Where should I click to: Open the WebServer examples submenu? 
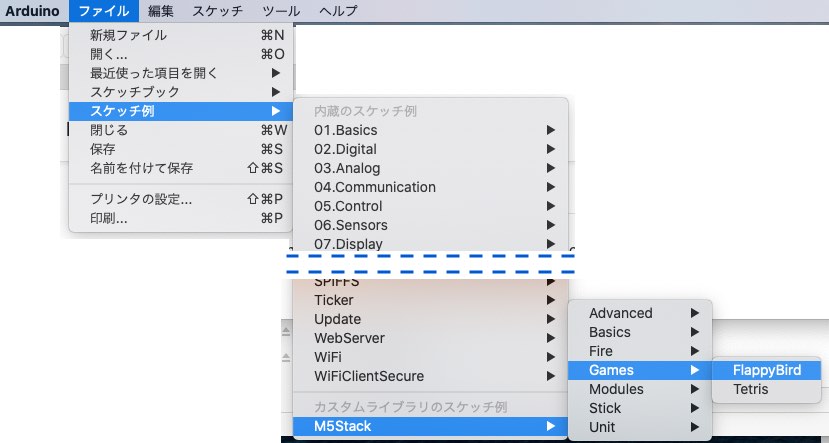[431, 338]
